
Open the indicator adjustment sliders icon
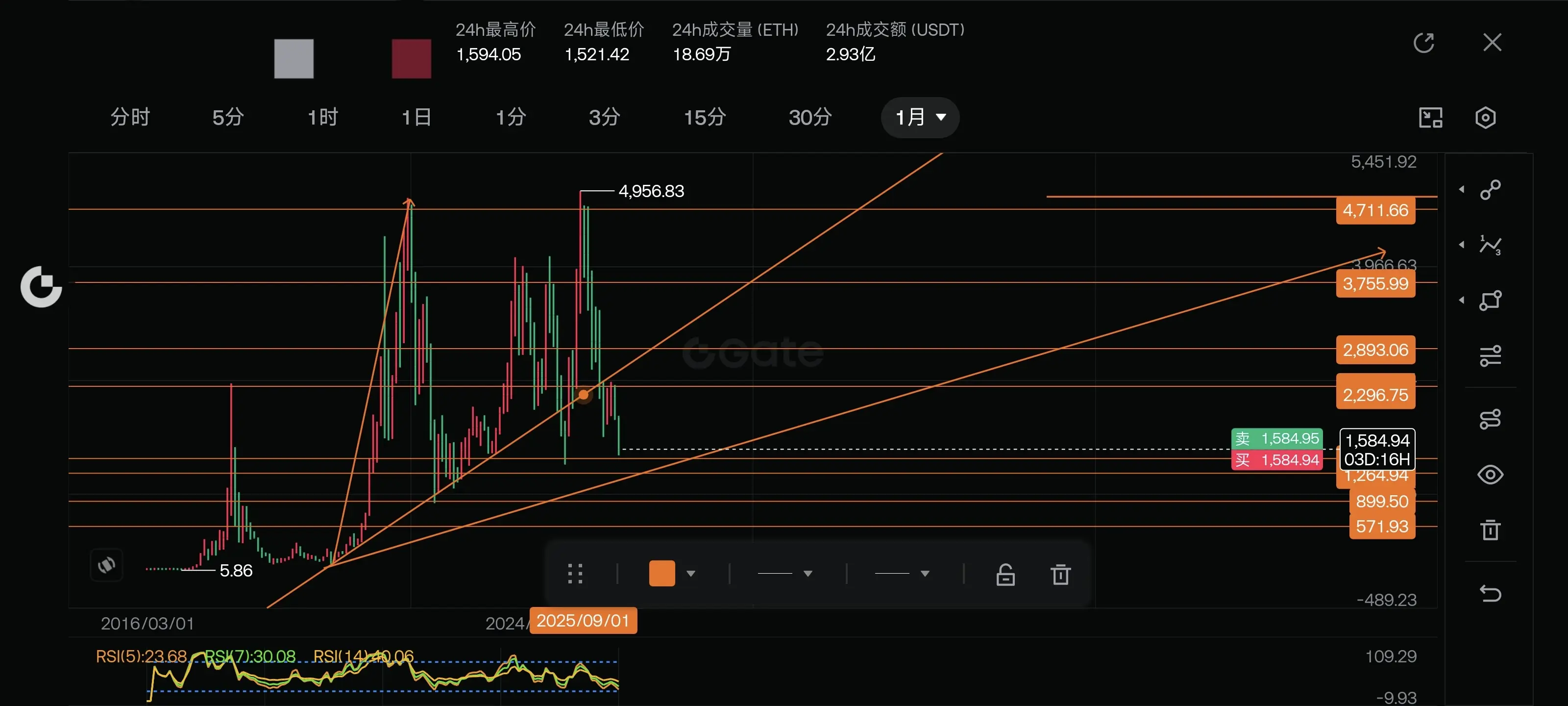[x=1490, y=356]
